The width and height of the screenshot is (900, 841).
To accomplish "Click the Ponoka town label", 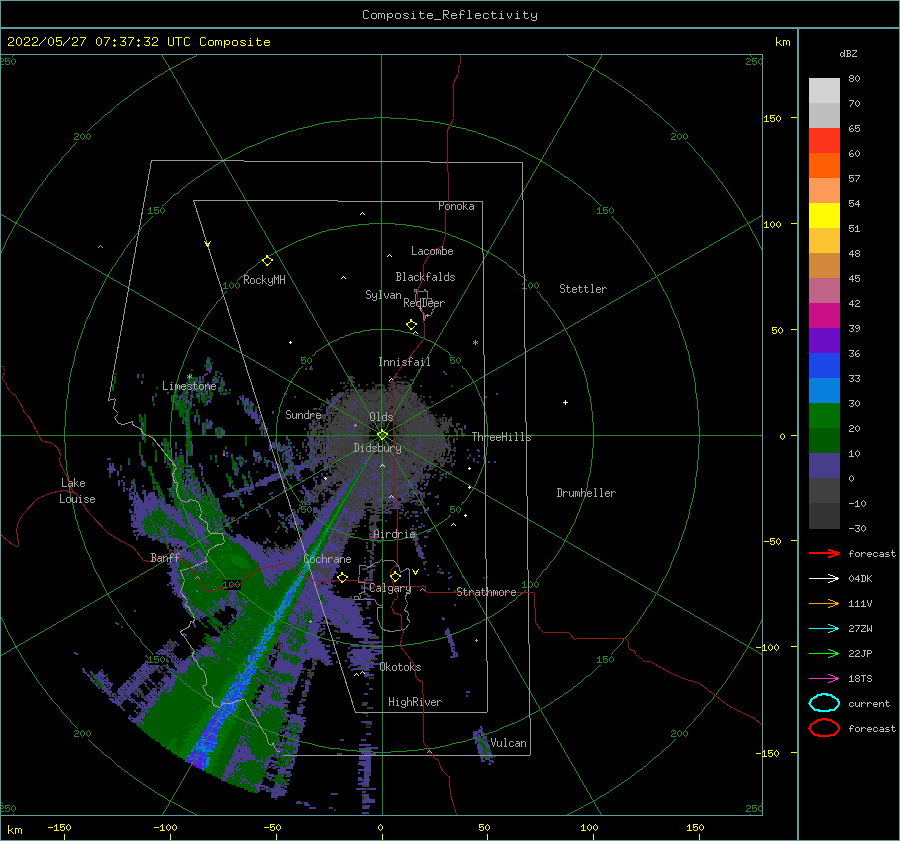I will coord(456,206).
